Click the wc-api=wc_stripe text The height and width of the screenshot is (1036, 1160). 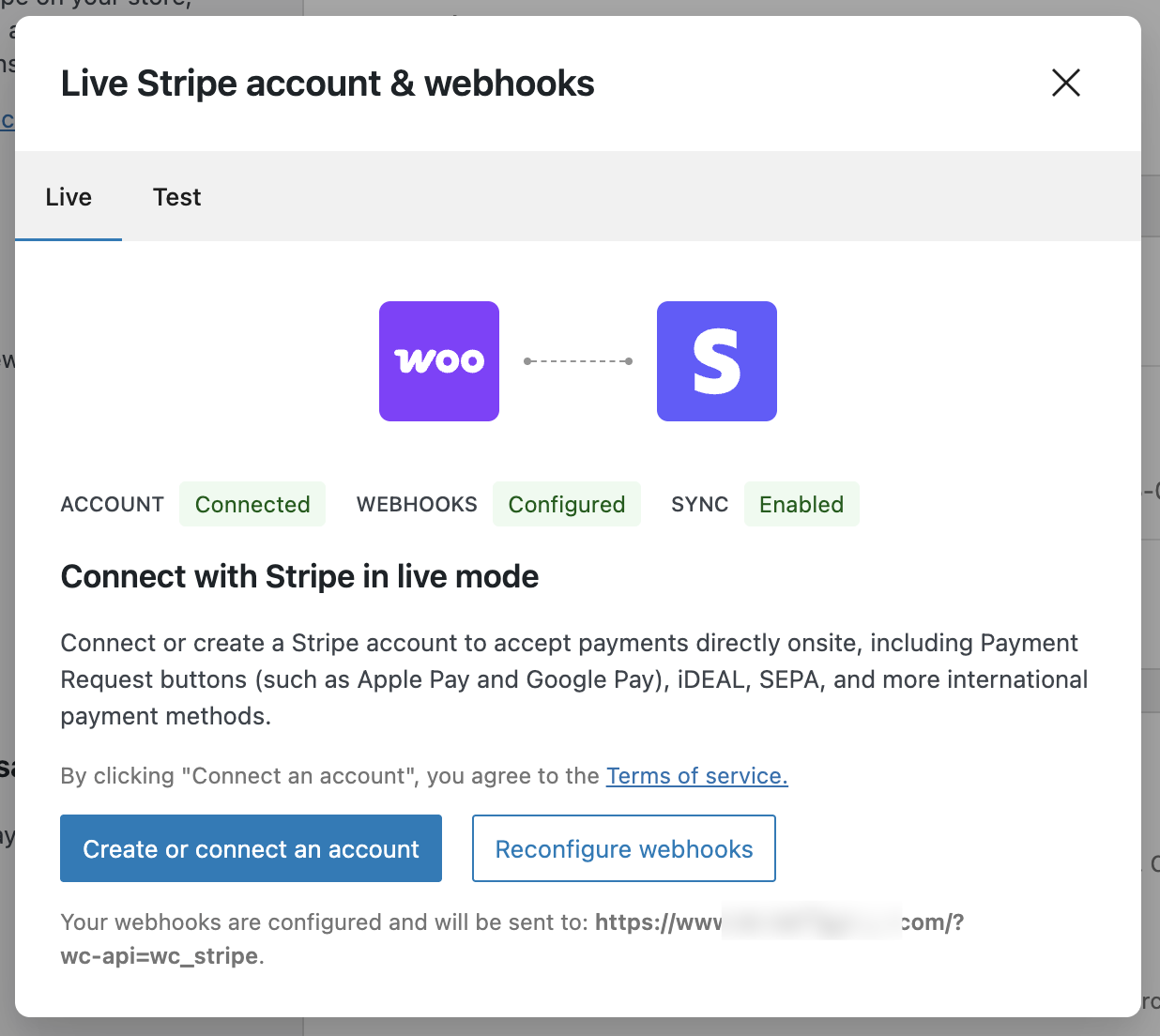click(x=160, y=956)
